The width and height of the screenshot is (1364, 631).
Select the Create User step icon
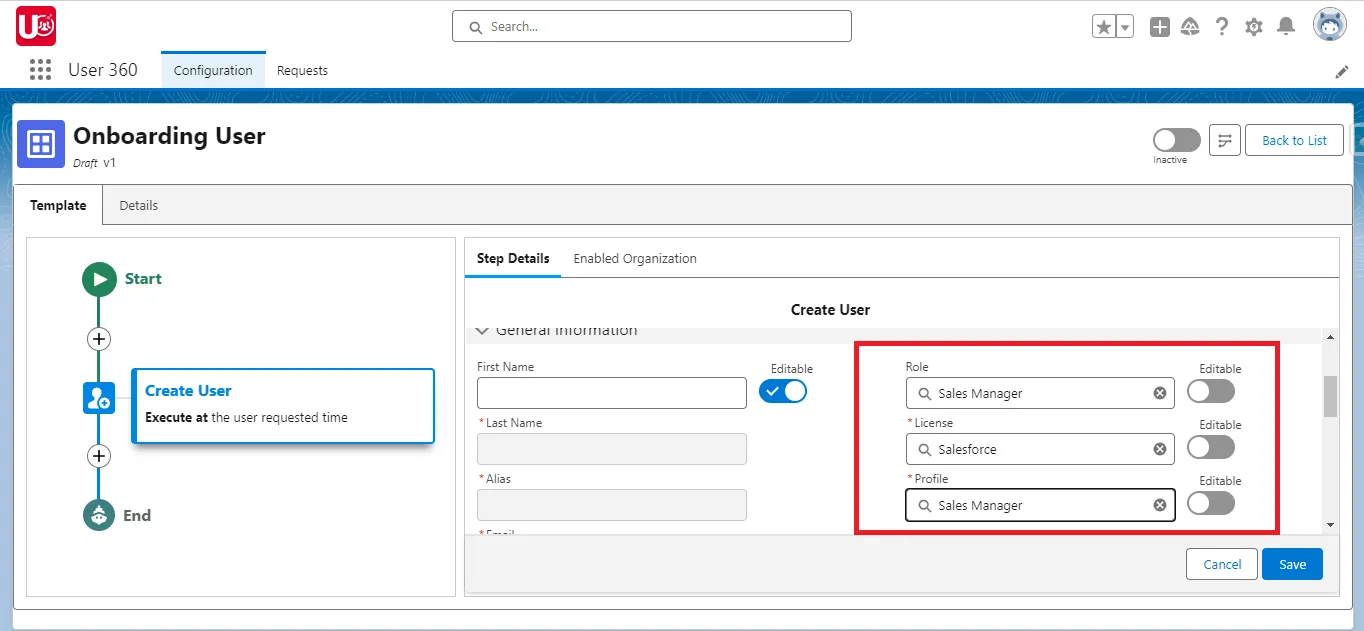tap(98, 397)
